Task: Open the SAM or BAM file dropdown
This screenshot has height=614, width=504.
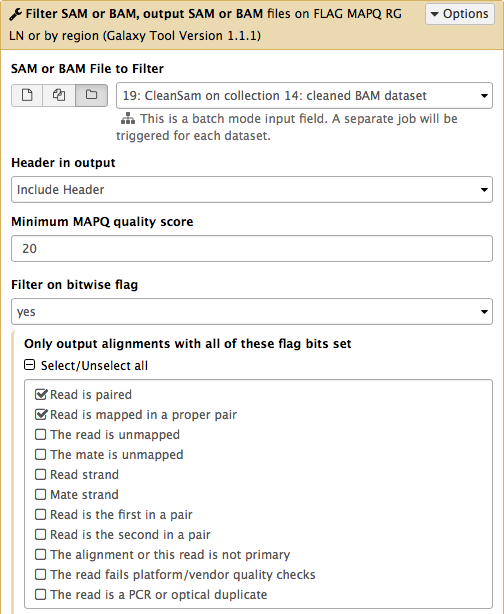Action: coord(304,96)
